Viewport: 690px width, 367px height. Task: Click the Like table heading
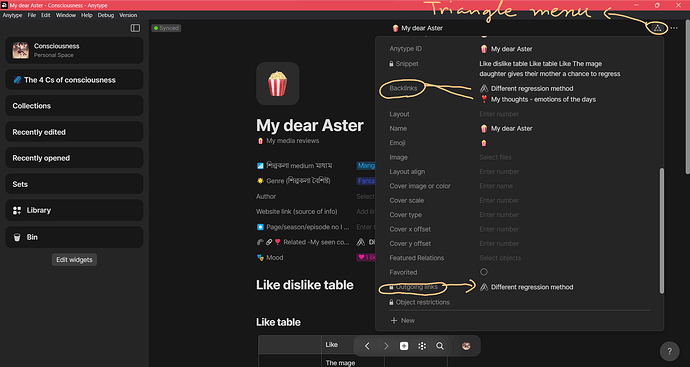point(278,322)
